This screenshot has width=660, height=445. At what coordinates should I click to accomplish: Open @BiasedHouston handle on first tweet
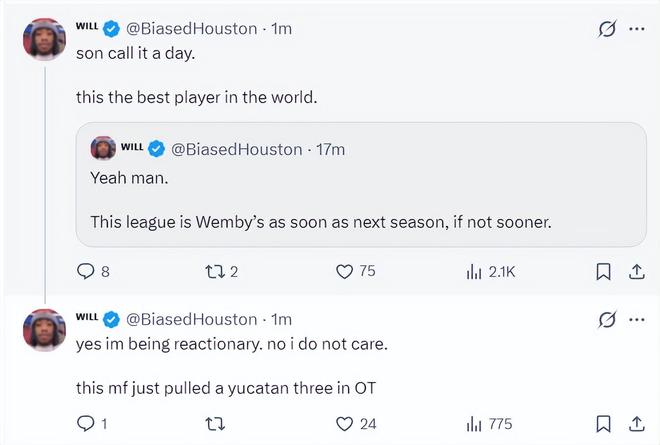coord(192,29)
